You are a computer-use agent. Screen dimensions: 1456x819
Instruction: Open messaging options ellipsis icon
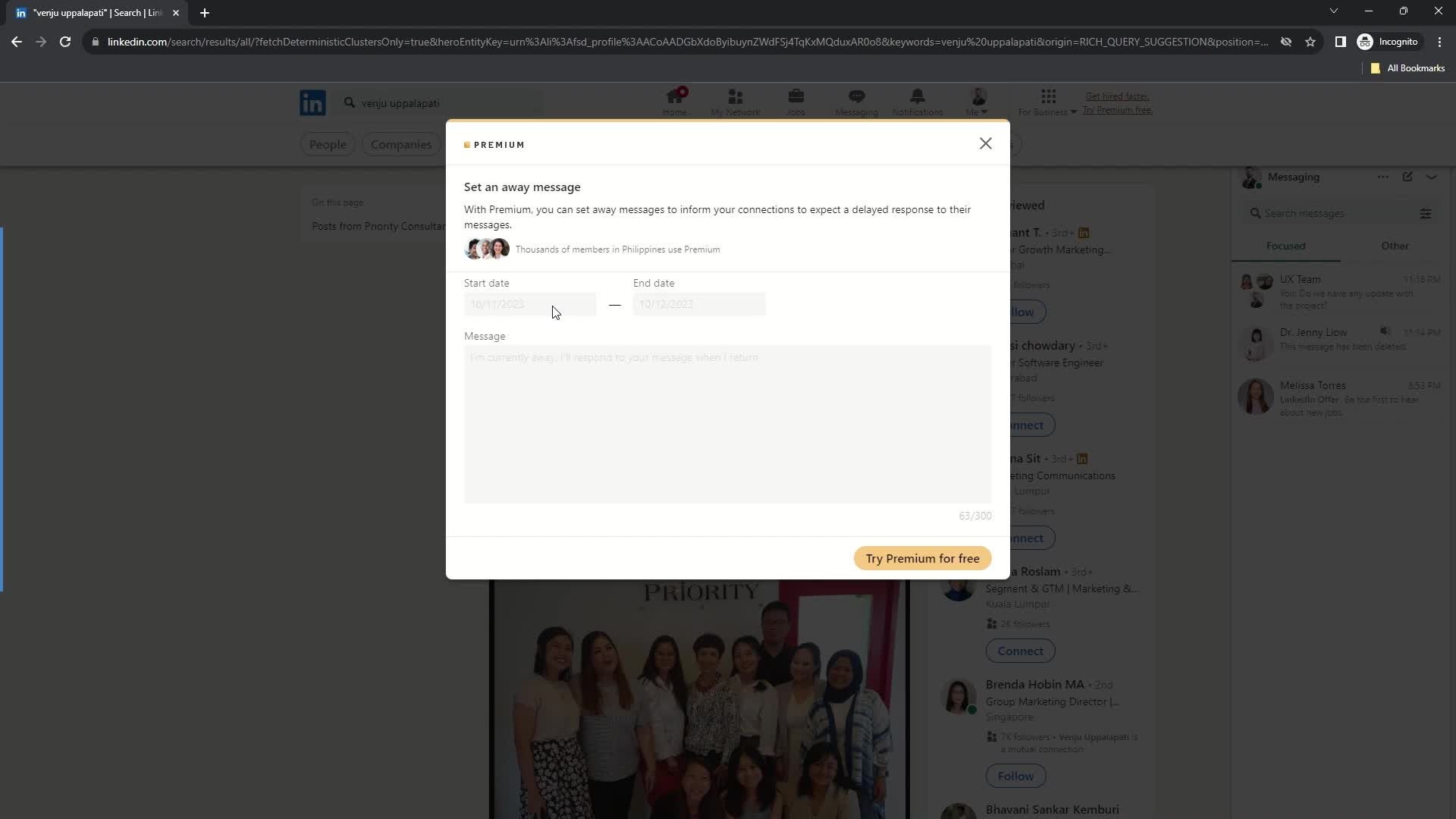(x=1383, y=177)
